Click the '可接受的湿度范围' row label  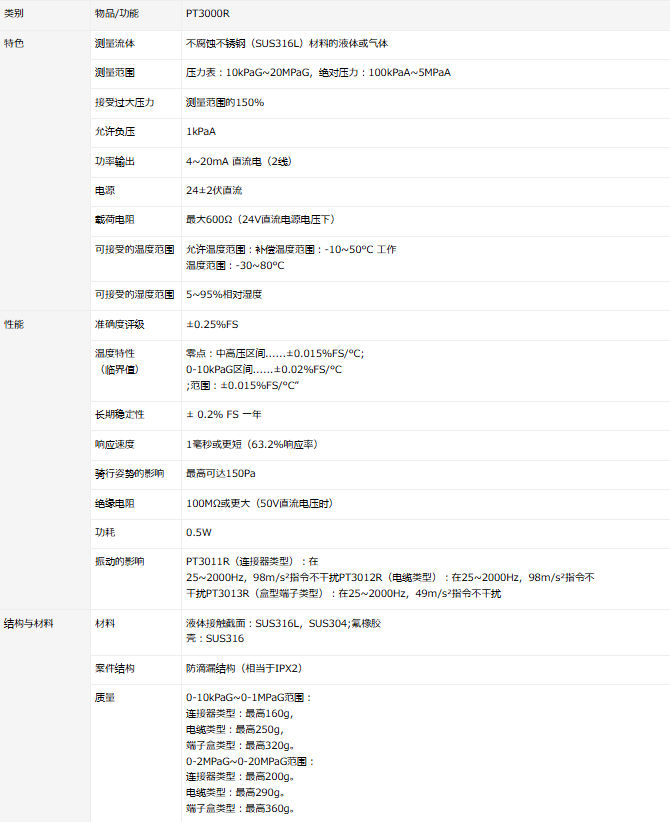pos(135,295)
